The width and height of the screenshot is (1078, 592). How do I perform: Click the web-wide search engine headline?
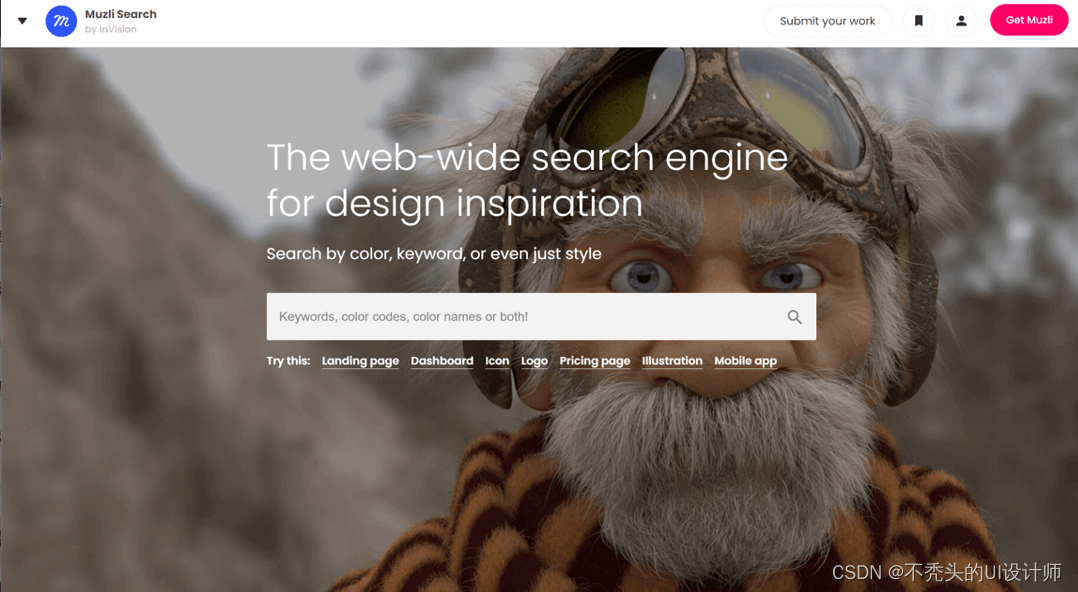point(527,180)
